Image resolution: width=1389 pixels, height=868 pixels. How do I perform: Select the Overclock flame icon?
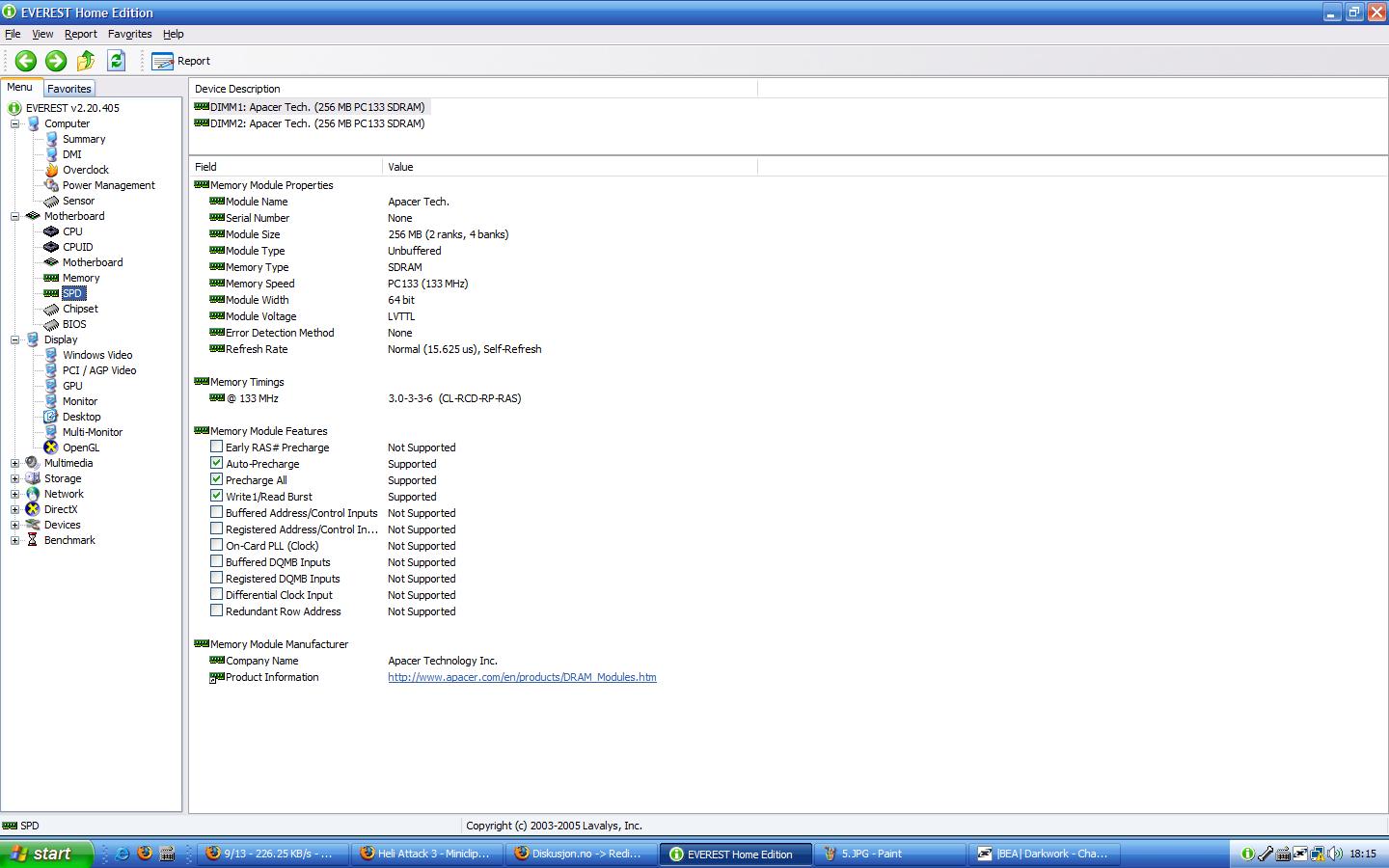pyautogui.click(x=51, y=170)
